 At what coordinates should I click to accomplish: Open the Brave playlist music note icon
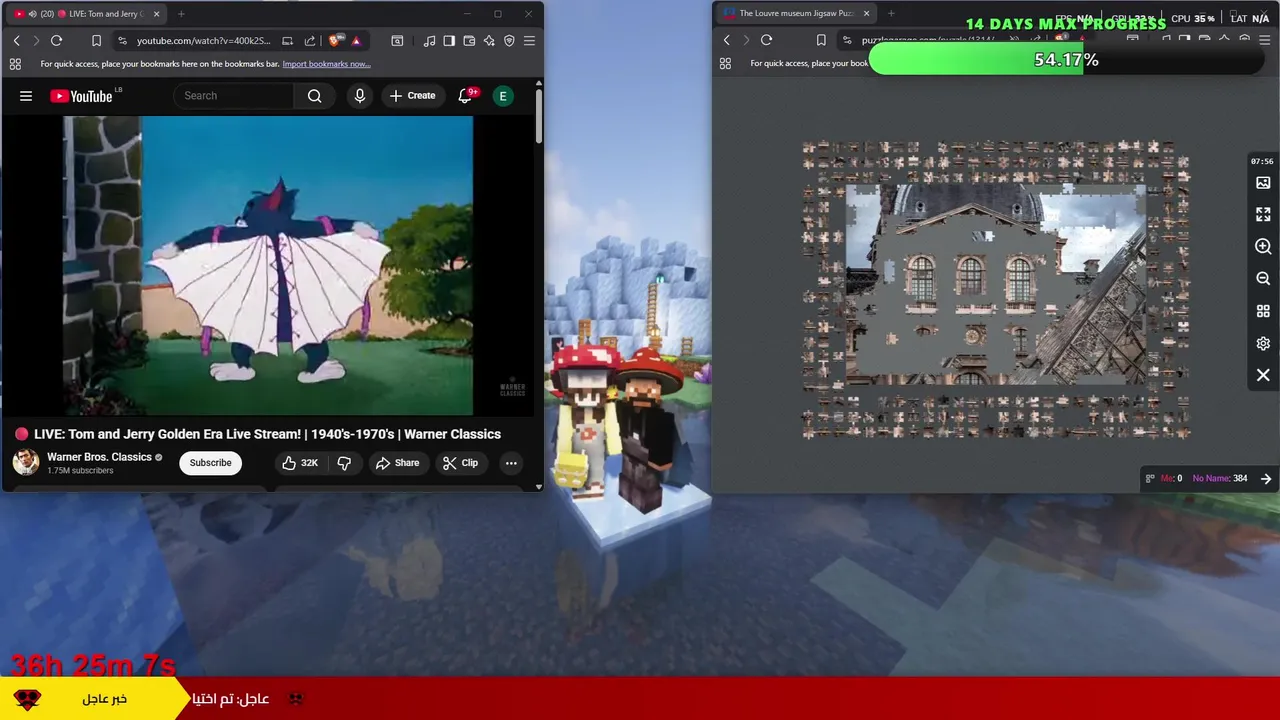(429, 41)
